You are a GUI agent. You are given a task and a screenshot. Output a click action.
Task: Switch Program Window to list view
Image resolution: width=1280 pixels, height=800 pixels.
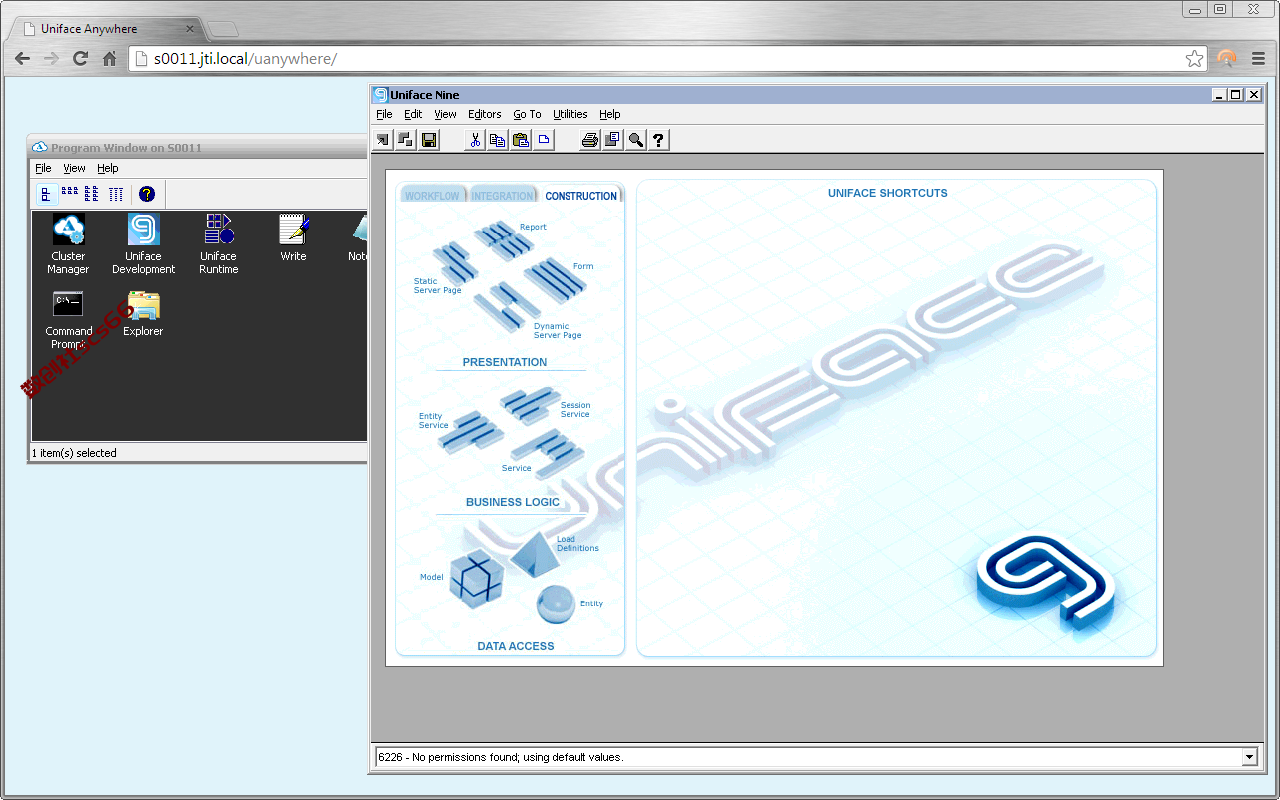click(x=92, y=194)
